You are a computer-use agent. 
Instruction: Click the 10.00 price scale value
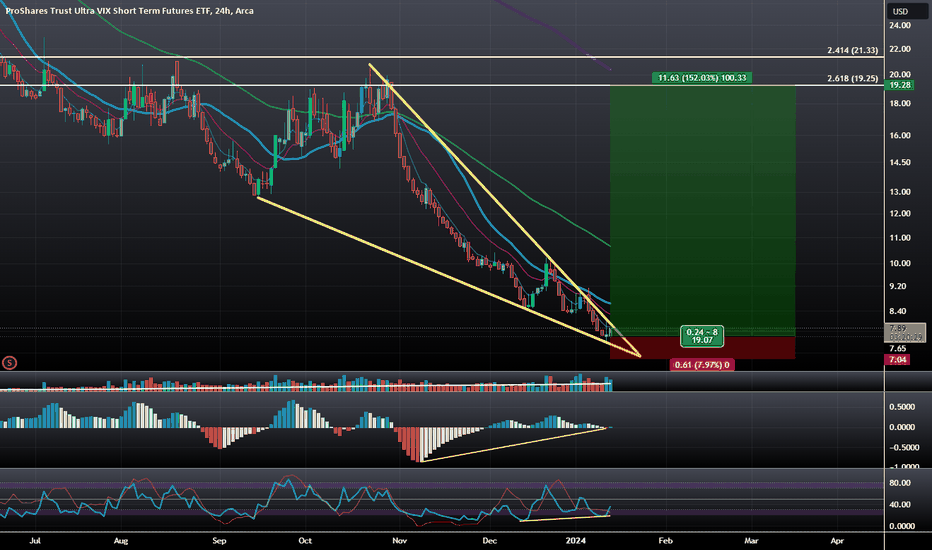click(899, 263)
